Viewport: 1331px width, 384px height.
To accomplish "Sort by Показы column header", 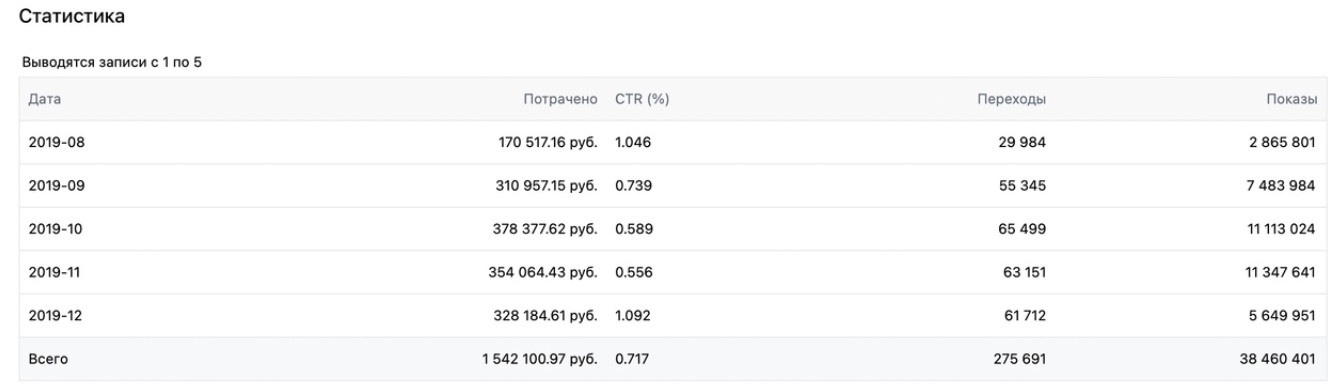I will (x=1290, y=100).
